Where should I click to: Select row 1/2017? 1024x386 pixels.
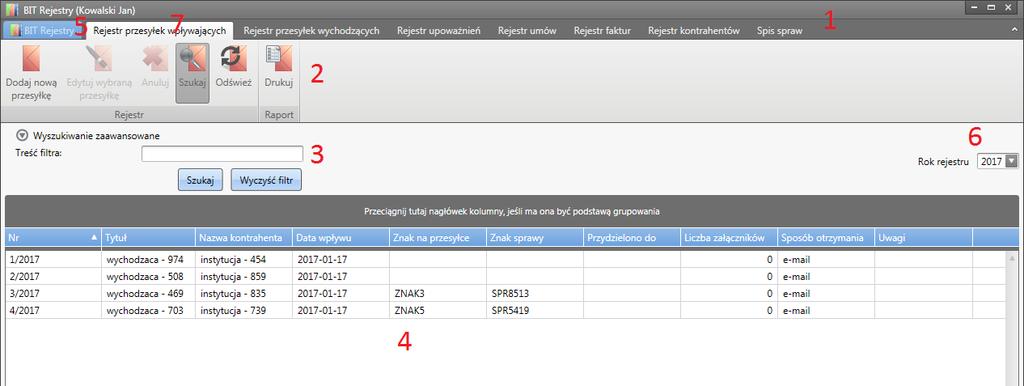tap(504, 259)
